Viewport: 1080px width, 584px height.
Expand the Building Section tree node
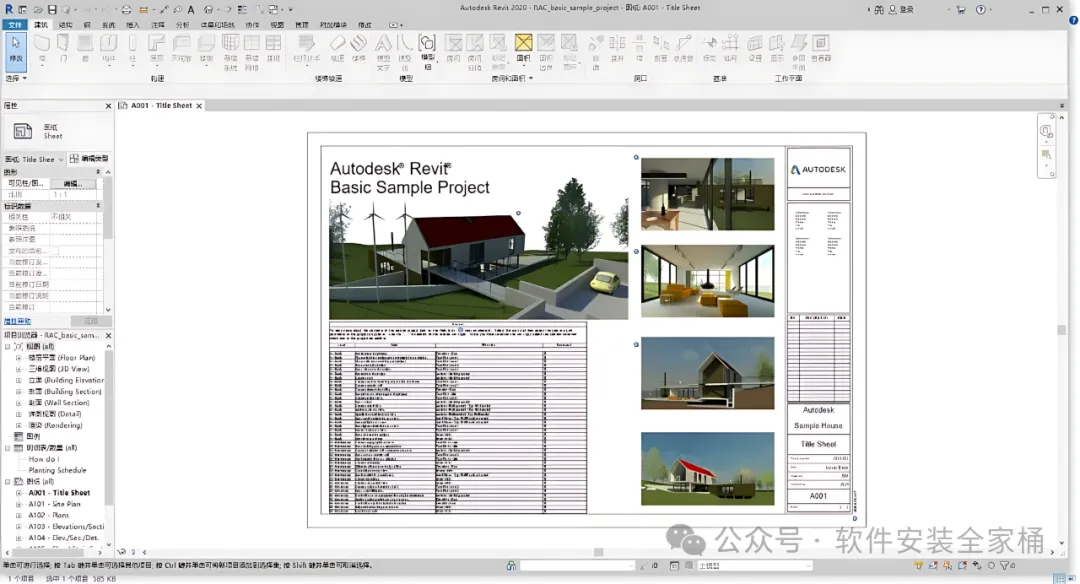[x=19, y=392]
